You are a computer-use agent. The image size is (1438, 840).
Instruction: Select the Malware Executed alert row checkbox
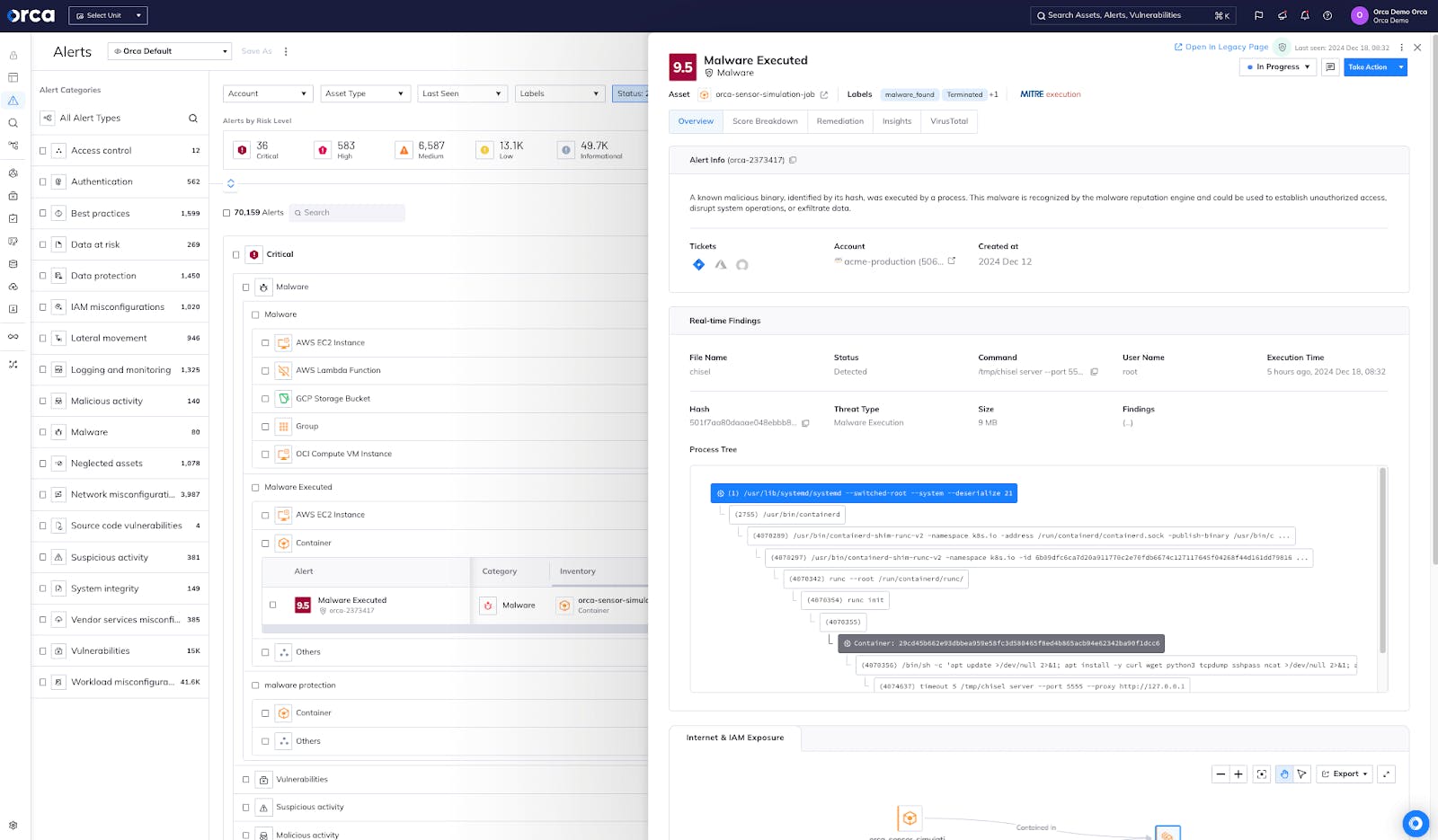(272, 605)
